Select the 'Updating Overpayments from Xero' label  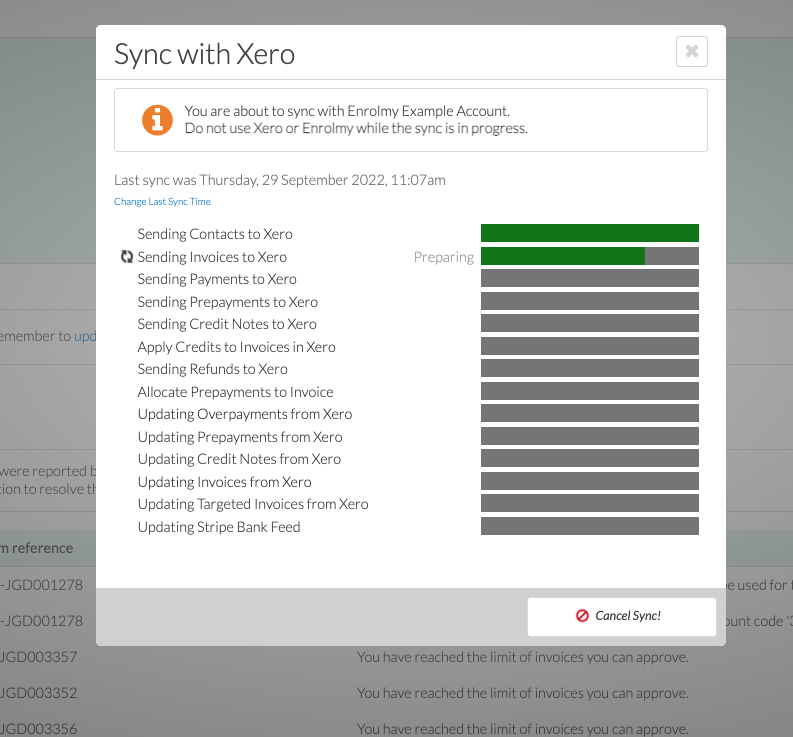pos(245,414)
